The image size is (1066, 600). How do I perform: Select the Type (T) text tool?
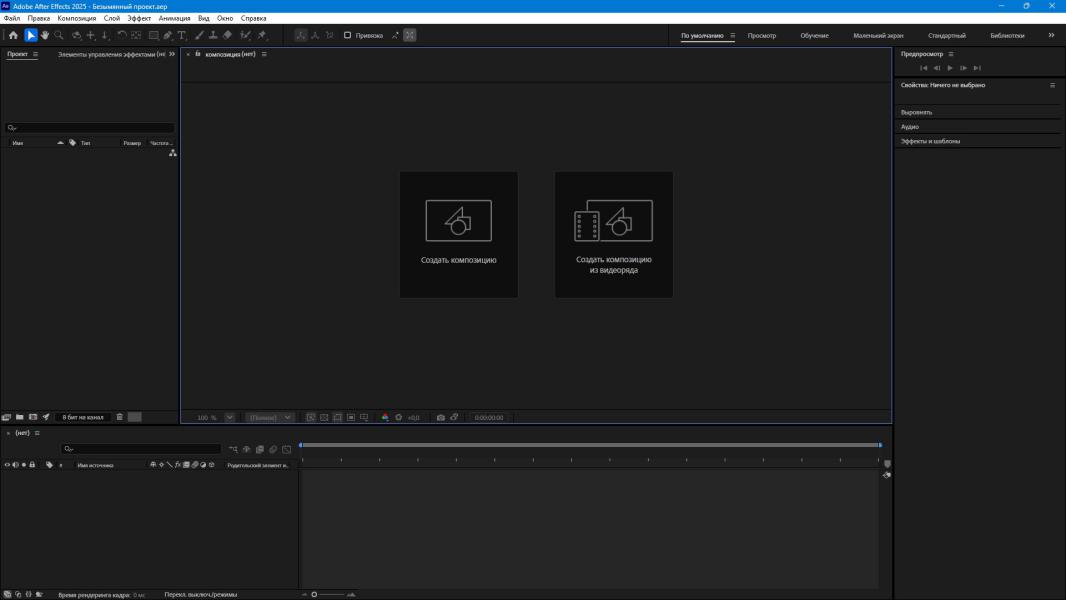(182, 35)
